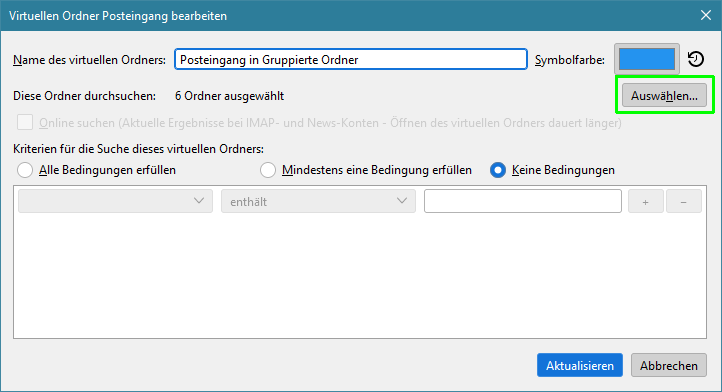
Task: Click the Name des virtuellen Ordners label
Action: [89, 60]
